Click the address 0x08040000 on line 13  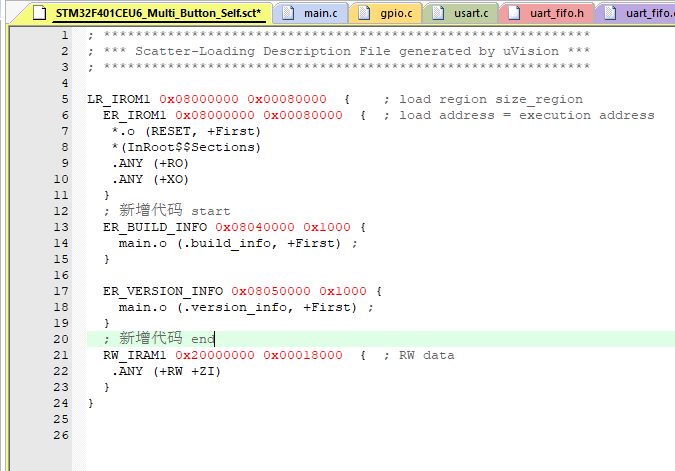coord(255,227)
